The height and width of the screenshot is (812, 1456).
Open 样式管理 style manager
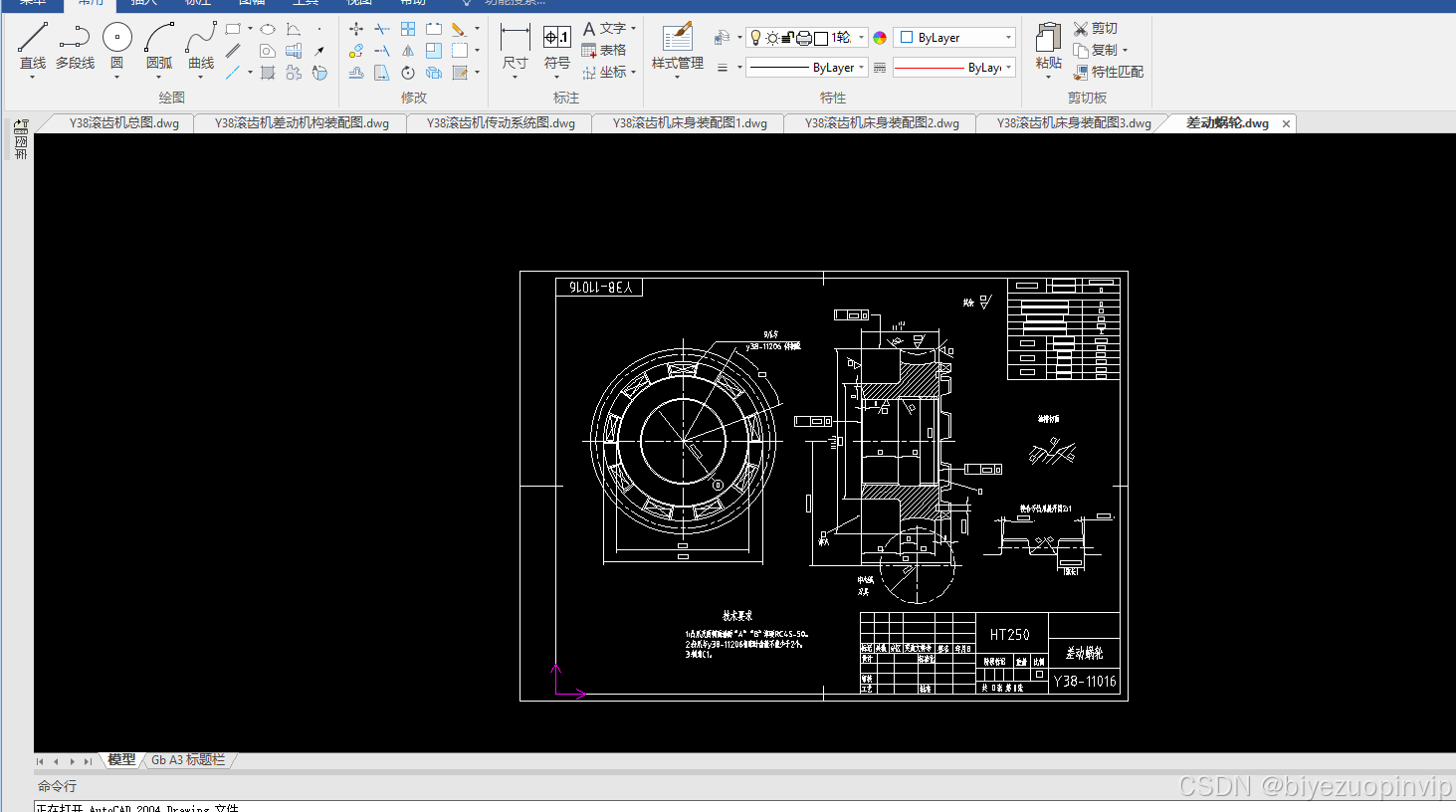pos(678,46)
